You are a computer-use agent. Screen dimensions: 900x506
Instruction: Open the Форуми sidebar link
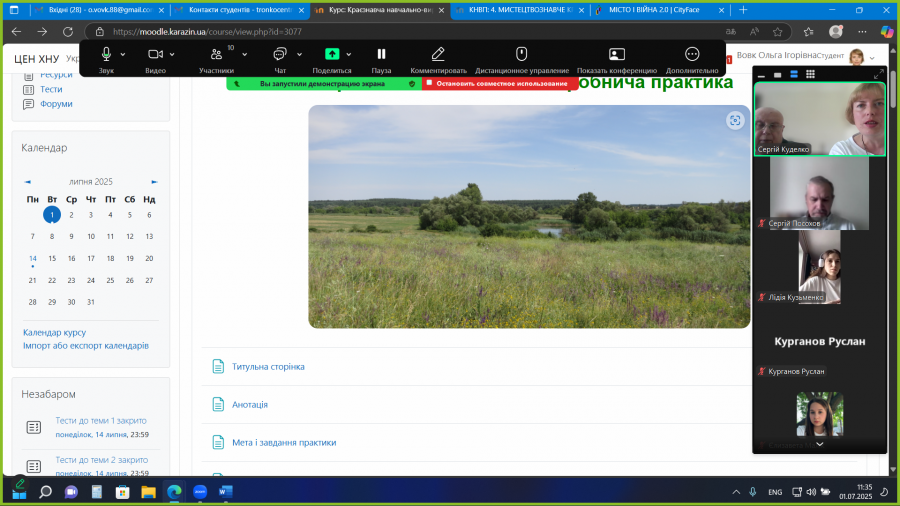point(56,104)
